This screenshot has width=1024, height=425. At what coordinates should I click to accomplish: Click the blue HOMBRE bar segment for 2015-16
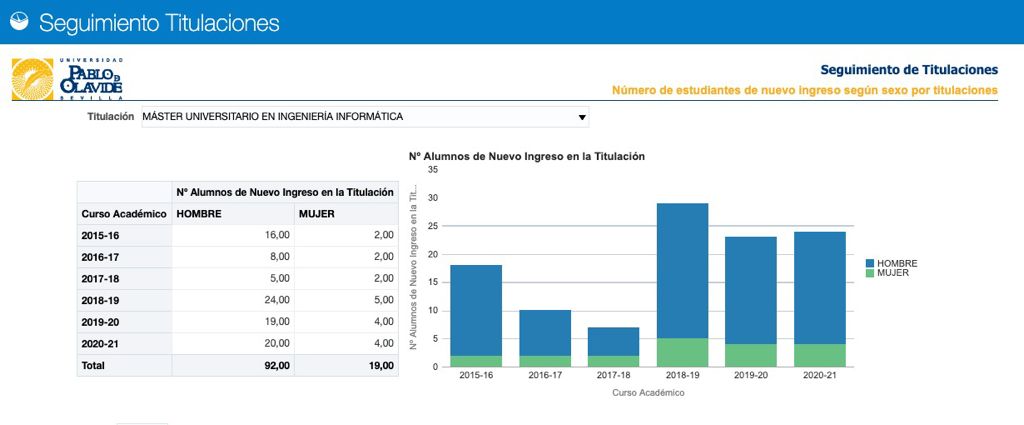(475, 310)
